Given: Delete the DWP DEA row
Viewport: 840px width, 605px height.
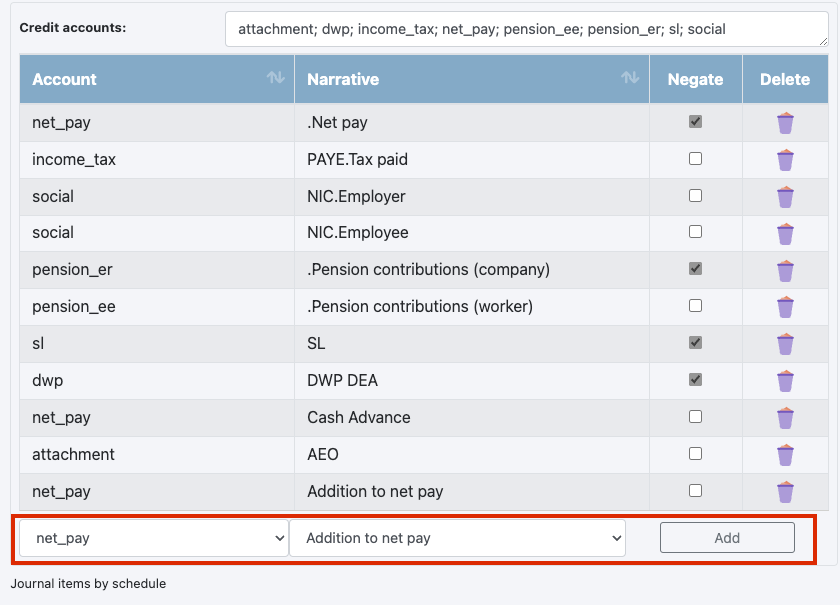Looking at the screenshot, I should pyautogui.click(x=785, y=380).
